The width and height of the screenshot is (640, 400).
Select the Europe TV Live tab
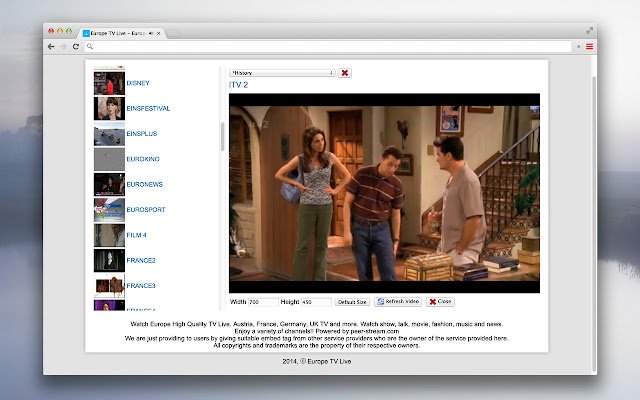pos(121,33)
